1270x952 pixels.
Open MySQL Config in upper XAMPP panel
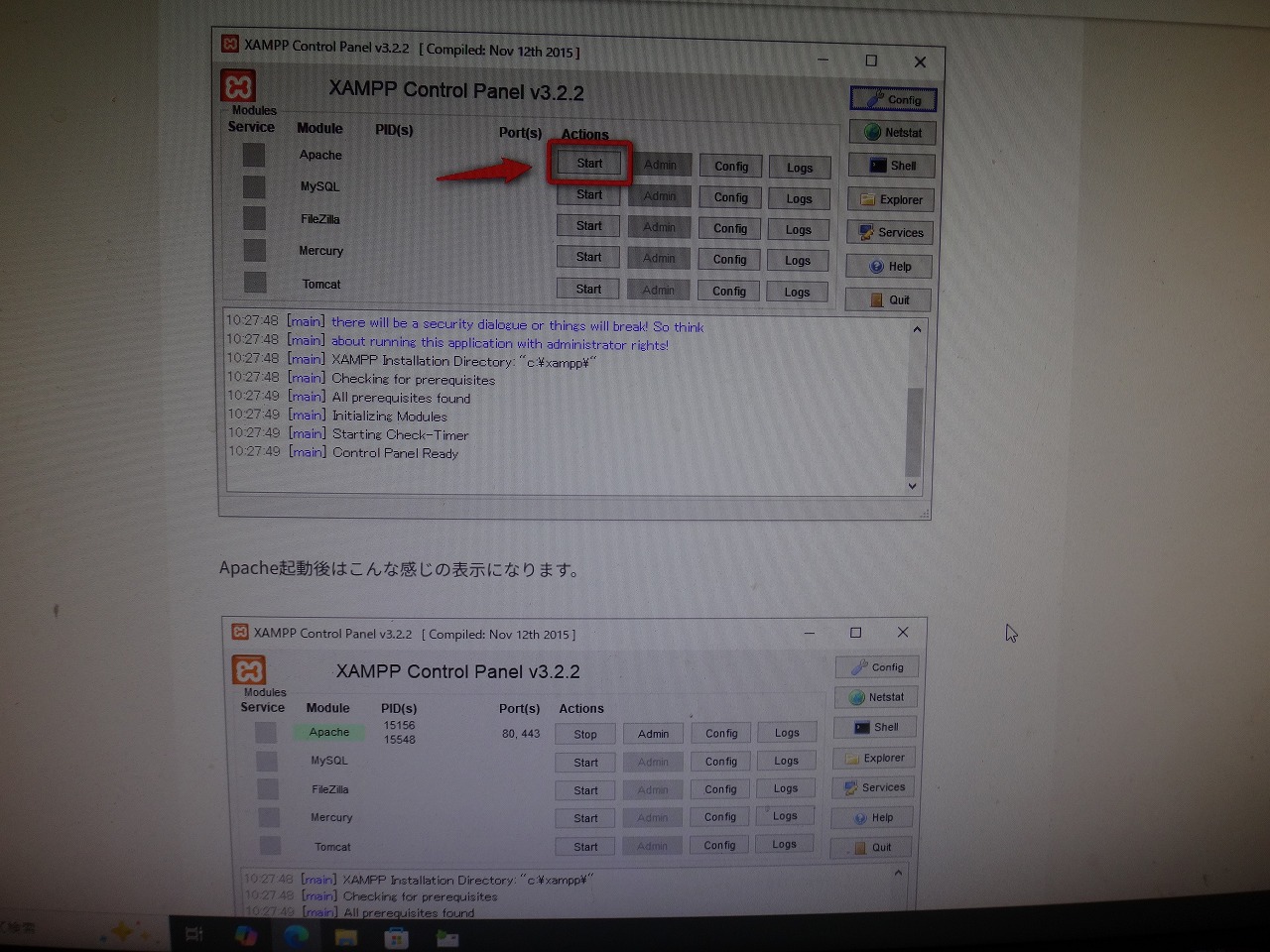731,197
